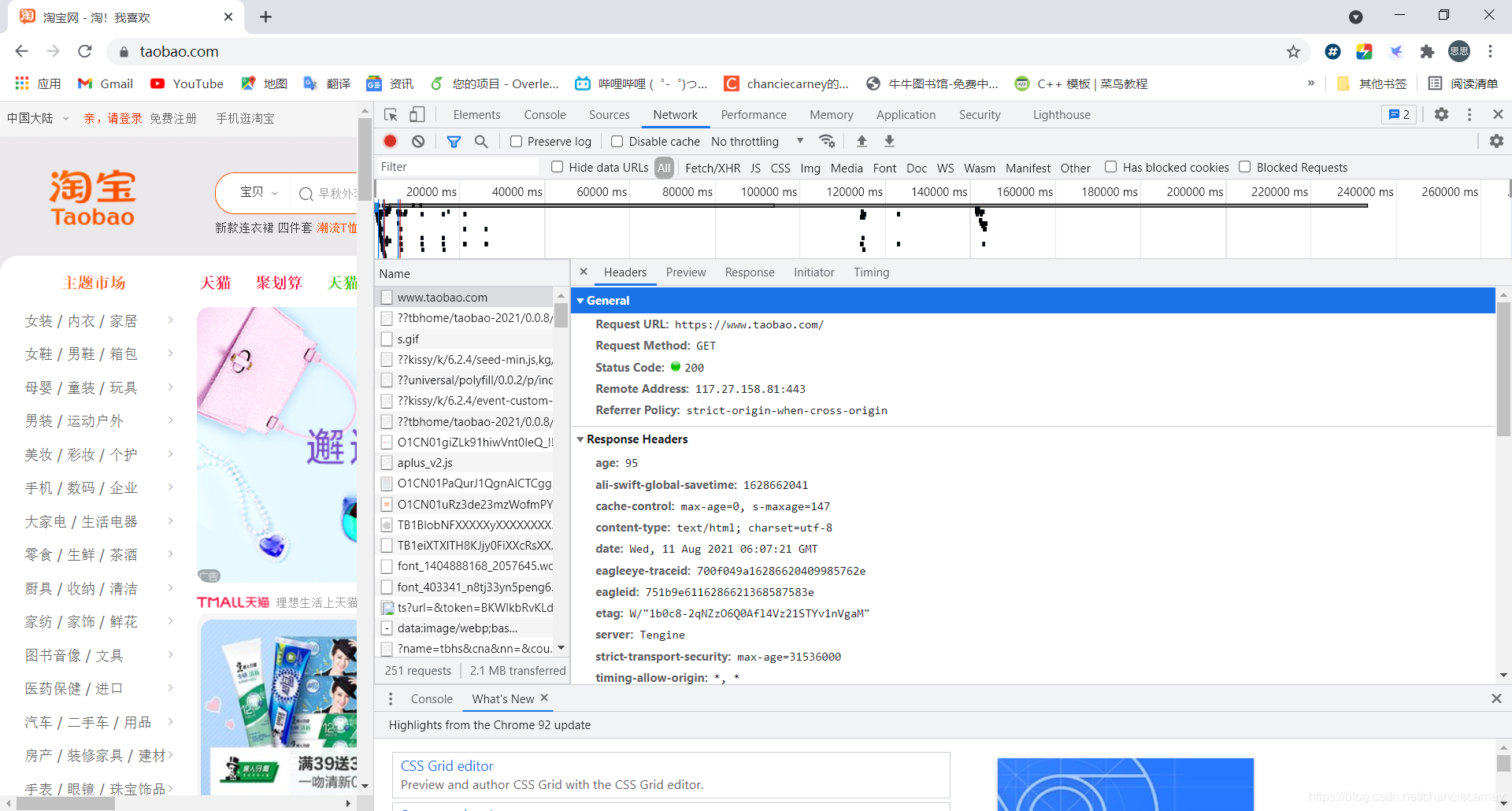This screenshot has height=811, width=1512.
Task: Filter requests by Img
Action: [x=810, y=168]
